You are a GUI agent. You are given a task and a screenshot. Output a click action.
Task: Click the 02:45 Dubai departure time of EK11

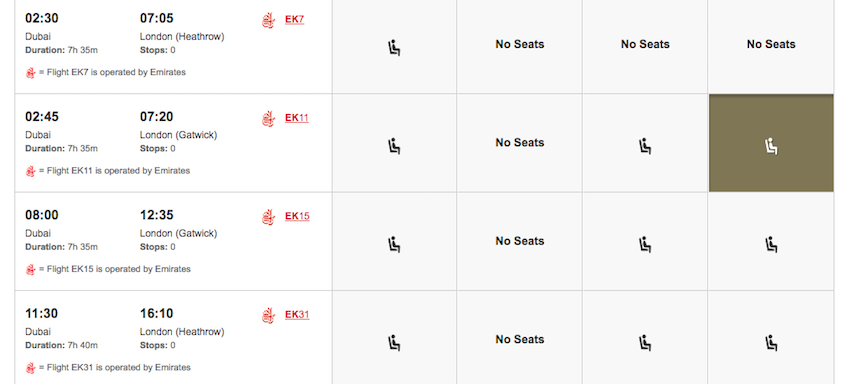pyautogui.click(x=42, y=117)
